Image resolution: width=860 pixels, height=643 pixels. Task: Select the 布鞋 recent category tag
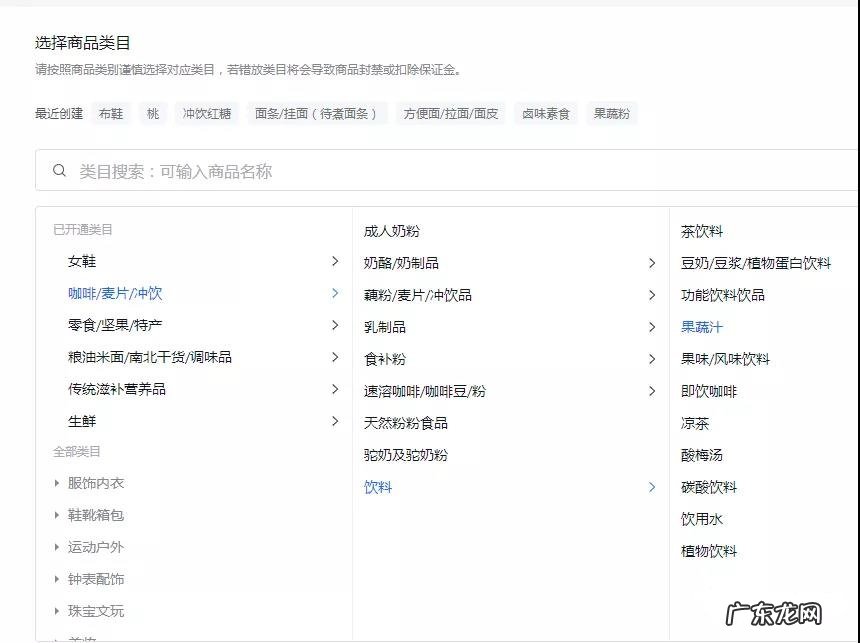pyautogui.click(x=109, y=113)
